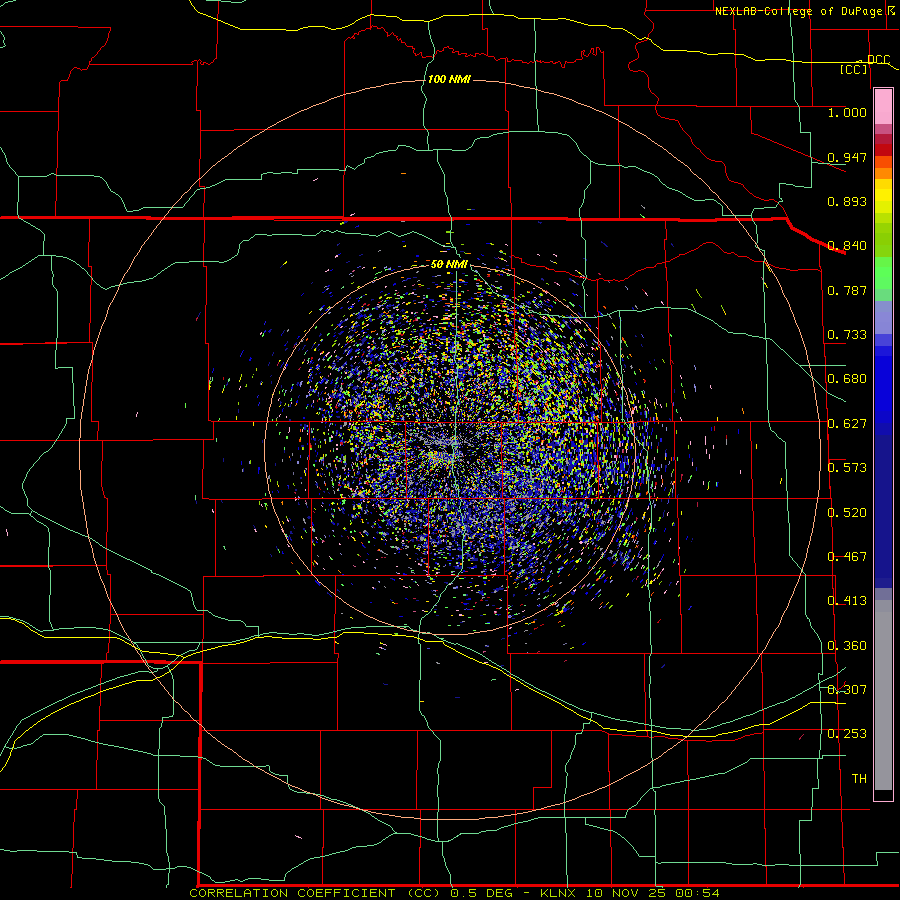Click the 0.787 scale value
900x900 pixels.
tap(847, 290)
